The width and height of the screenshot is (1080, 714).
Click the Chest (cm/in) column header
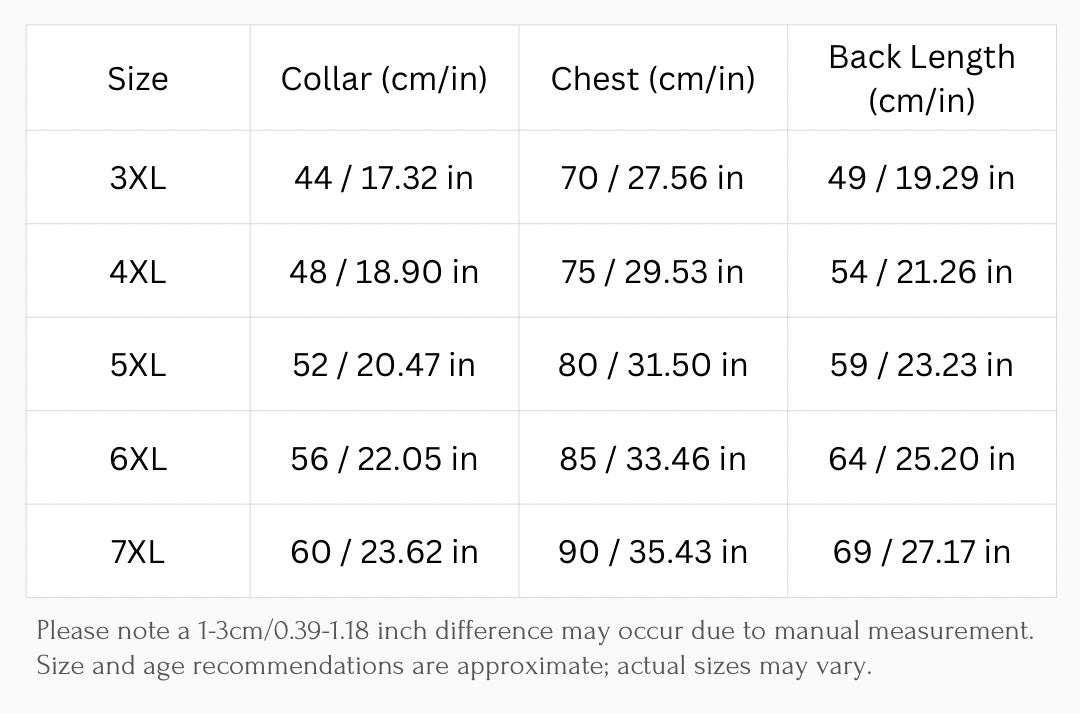coord(653,78)
